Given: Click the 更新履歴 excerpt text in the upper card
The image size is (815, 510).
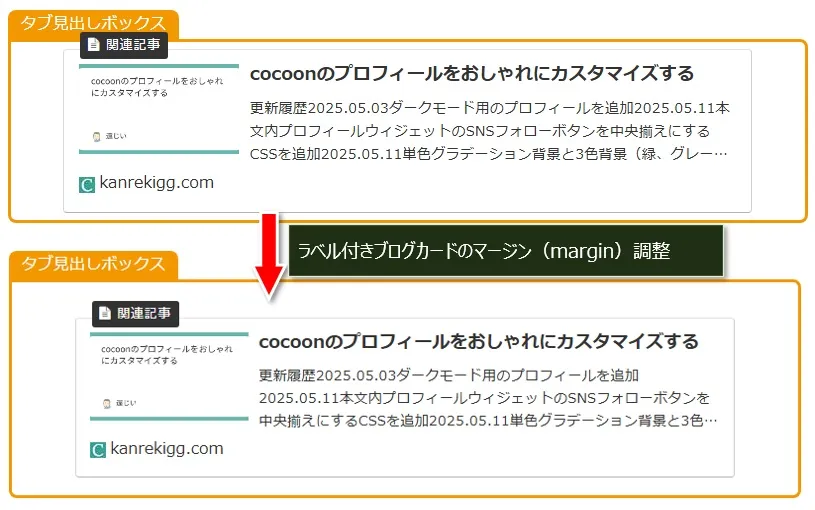Looking at the screenshot, I should (x=490, y=131).
